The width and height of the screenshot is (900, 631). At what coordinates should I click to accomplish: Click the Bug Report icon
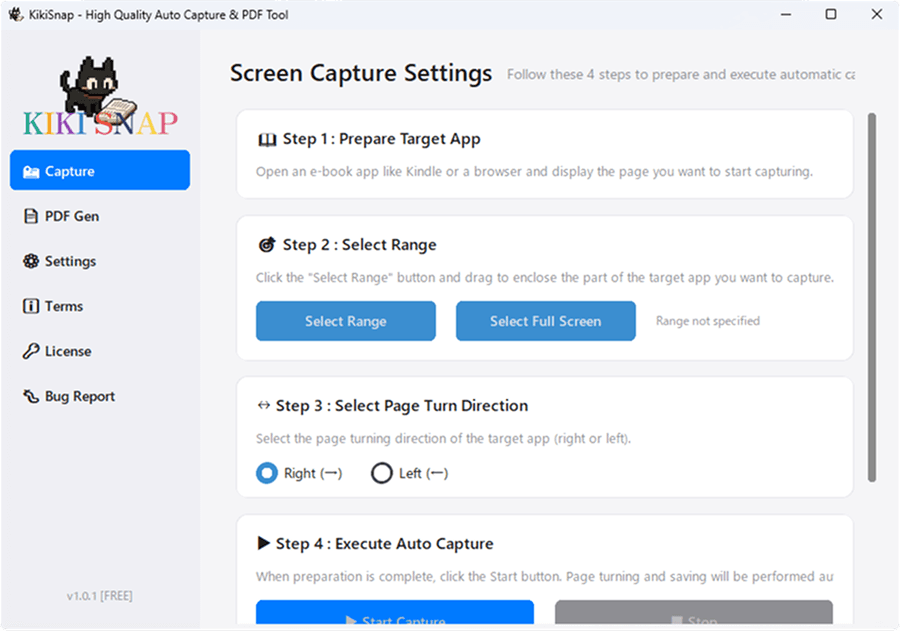click(31, 396)
